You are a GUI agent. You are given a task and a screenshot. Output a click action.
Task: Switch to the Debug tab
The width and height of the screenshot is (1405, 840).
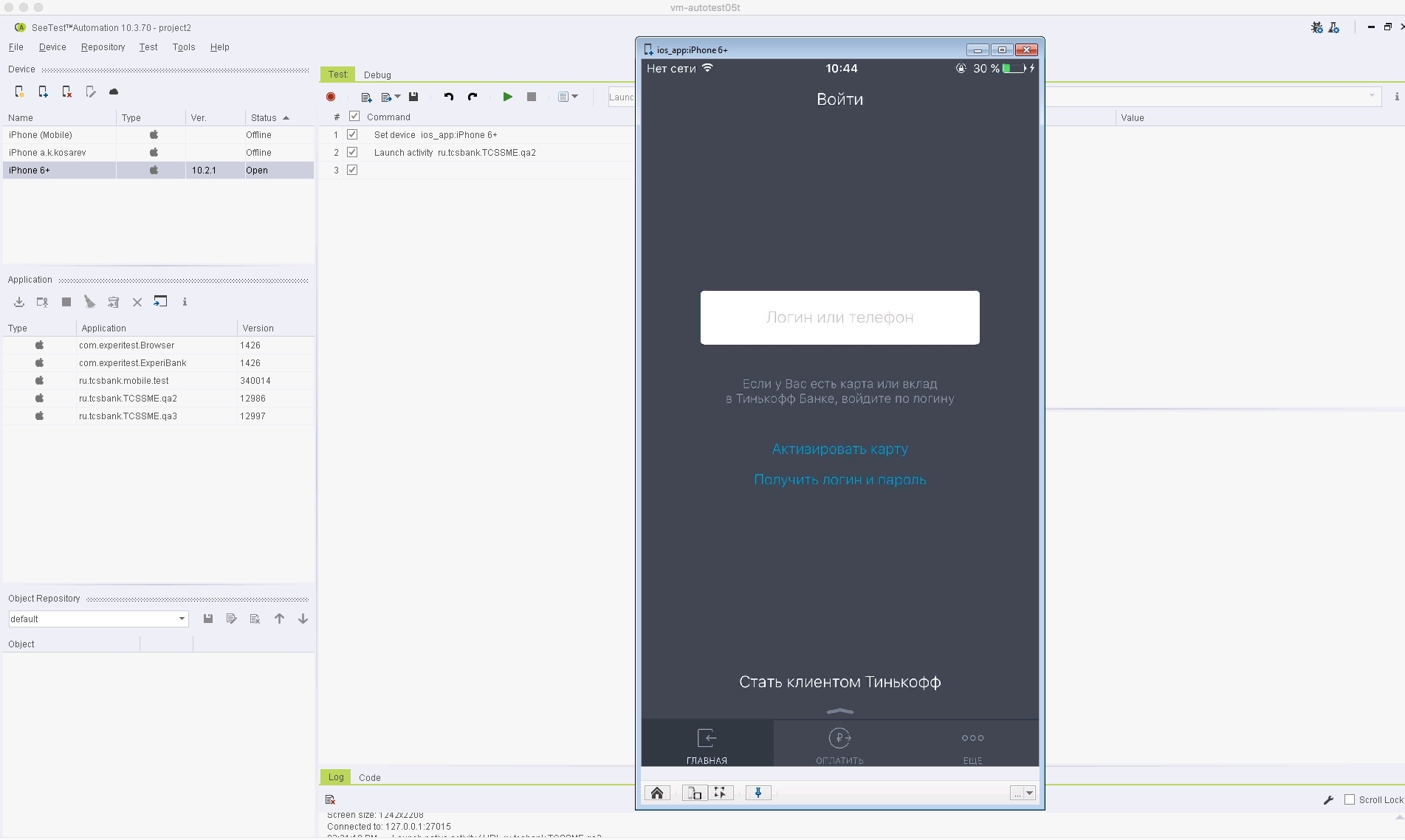click(x=377, y=75)
